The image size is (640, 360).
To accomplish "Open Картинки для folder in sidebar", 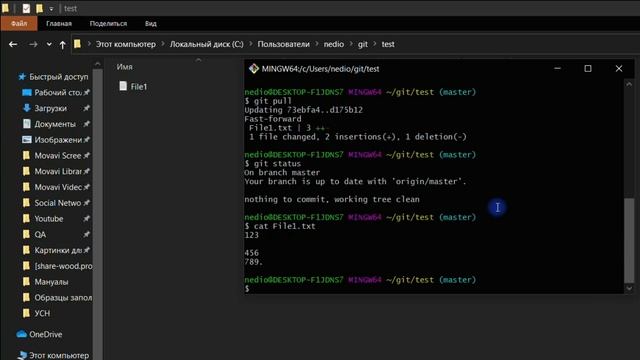I will pos(58,250).
